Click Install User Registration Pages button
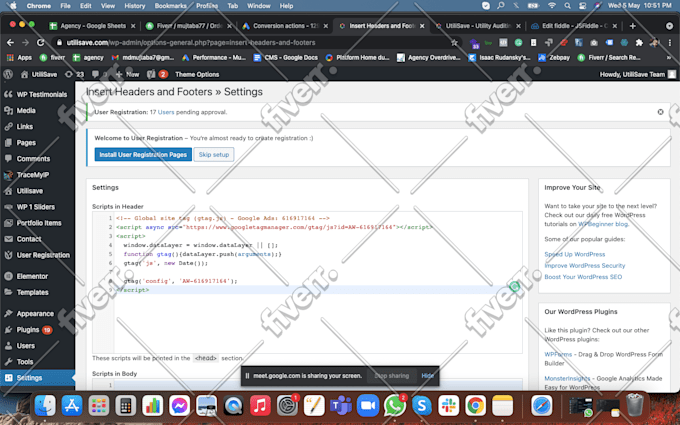 click(143, 154)
